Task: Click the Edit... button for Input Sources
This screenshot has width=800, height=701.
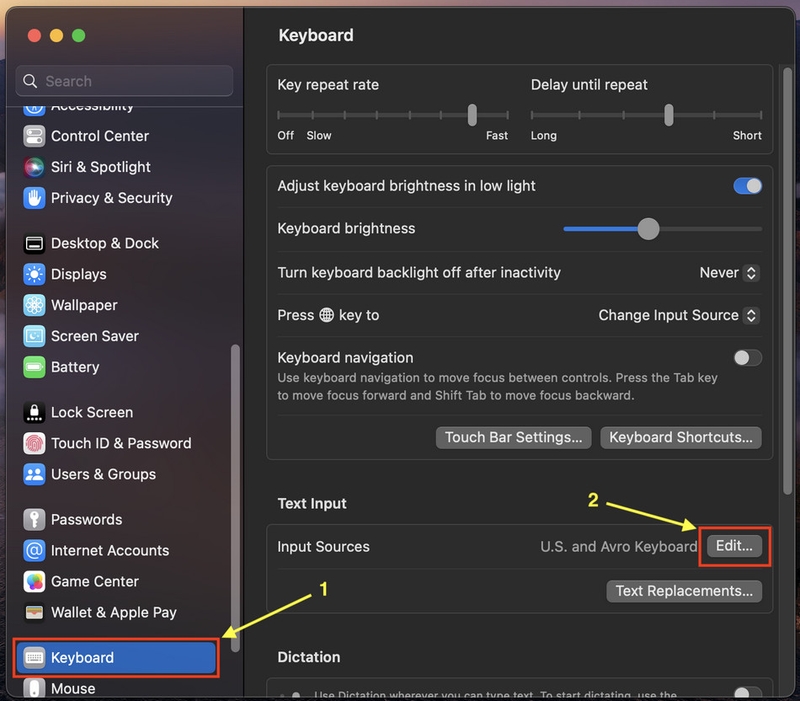Action: coord(735,547)
